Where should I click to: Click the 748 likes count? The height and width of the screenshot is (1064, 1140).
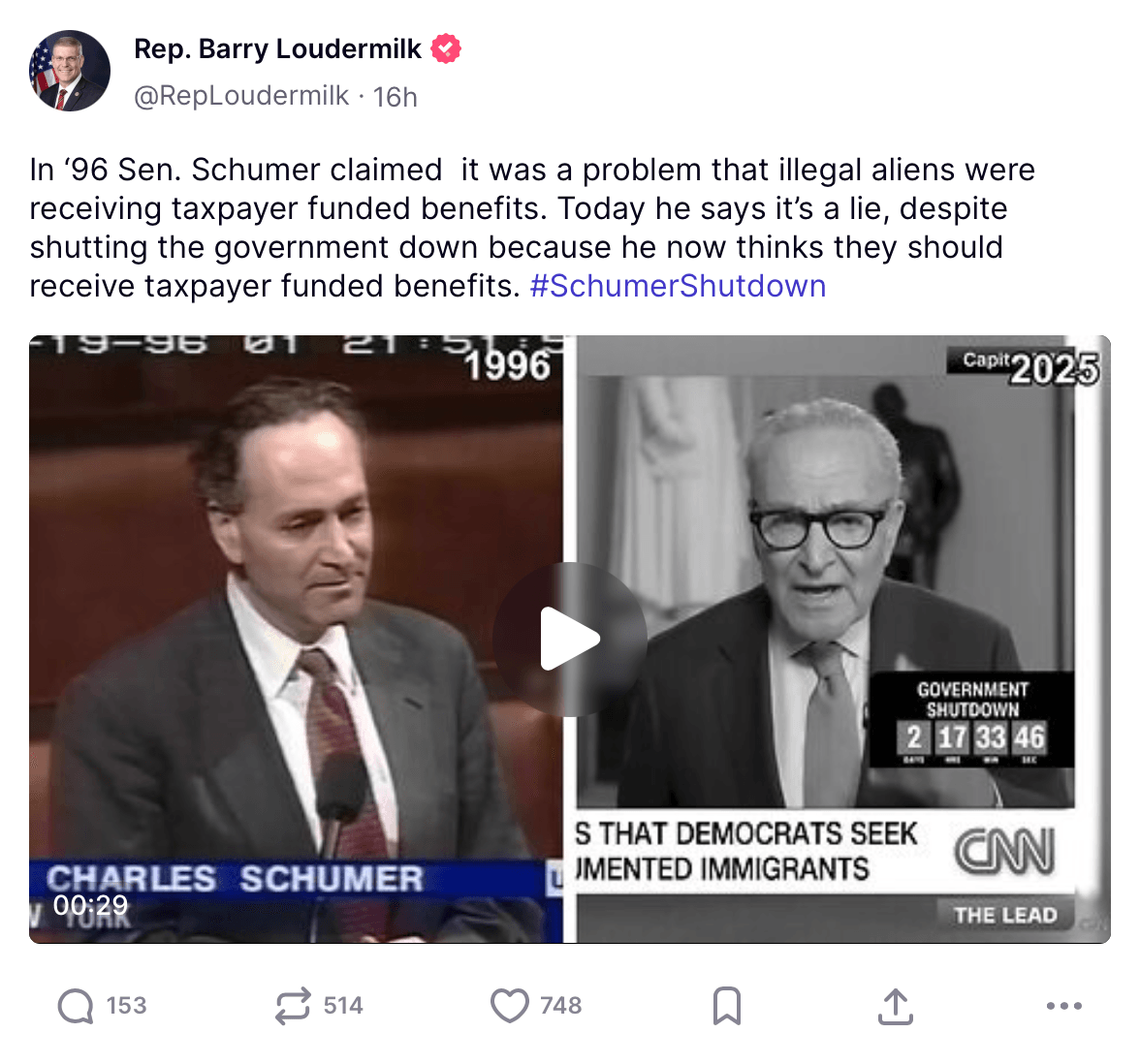click(x=560, y=1006)
